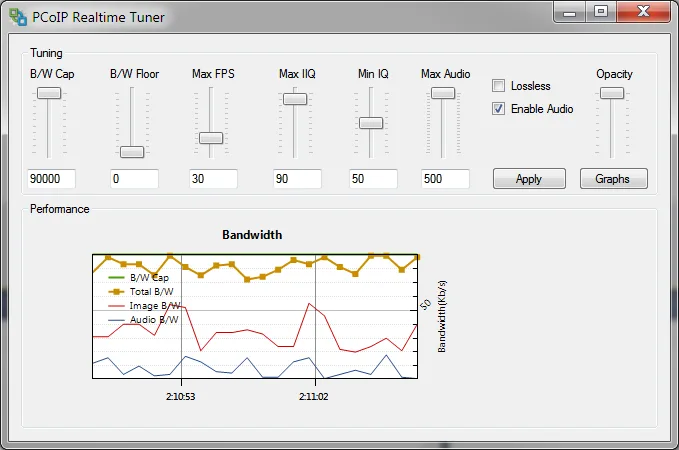Click the Perfomance group label
Image resolution: width=679 pixels, height=450 pixels.
60,209
